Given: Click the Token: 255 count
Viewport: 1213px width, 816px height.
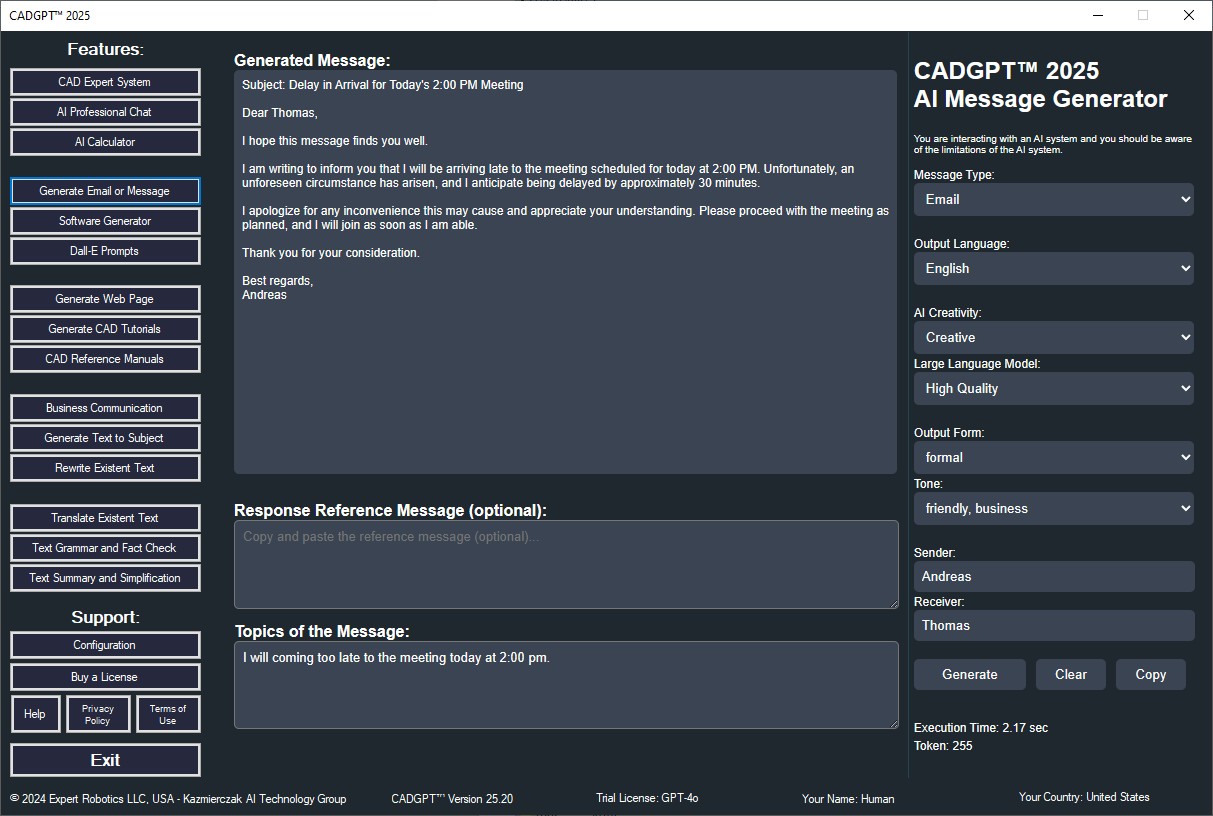Looking at the screenshot, I should point(943,746).
